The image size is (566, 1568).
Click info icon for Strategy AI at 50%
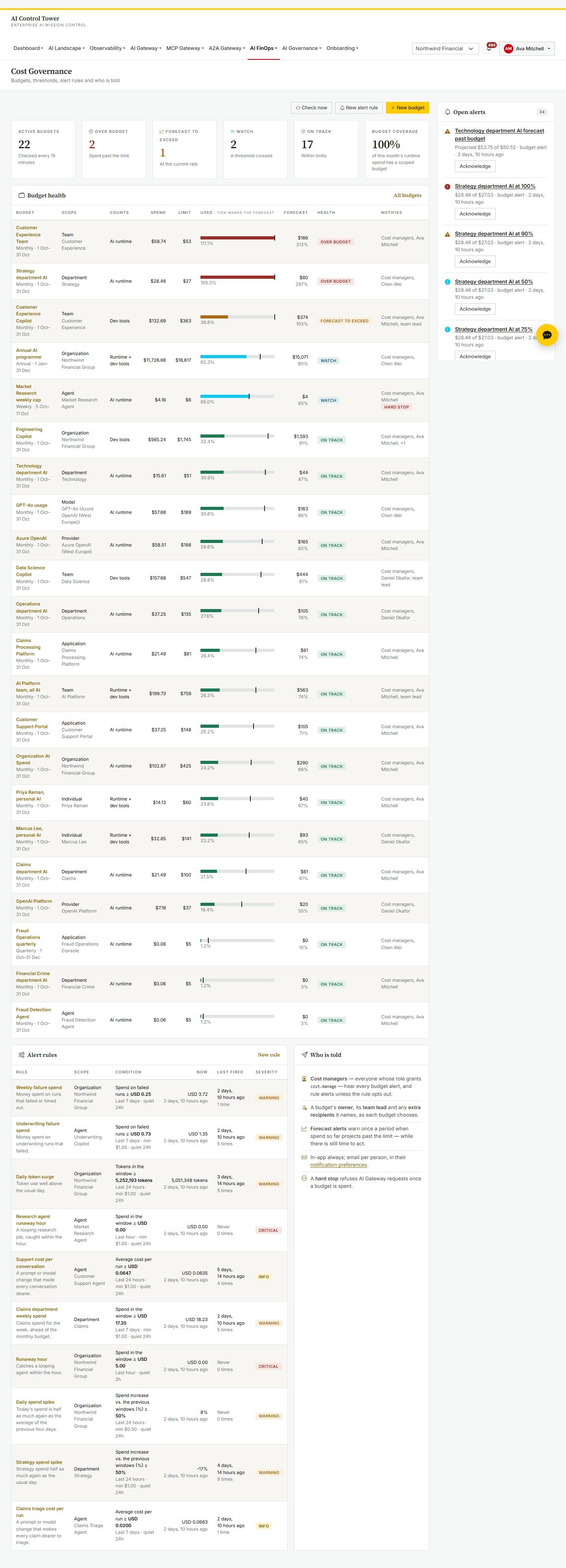point(448,282)
